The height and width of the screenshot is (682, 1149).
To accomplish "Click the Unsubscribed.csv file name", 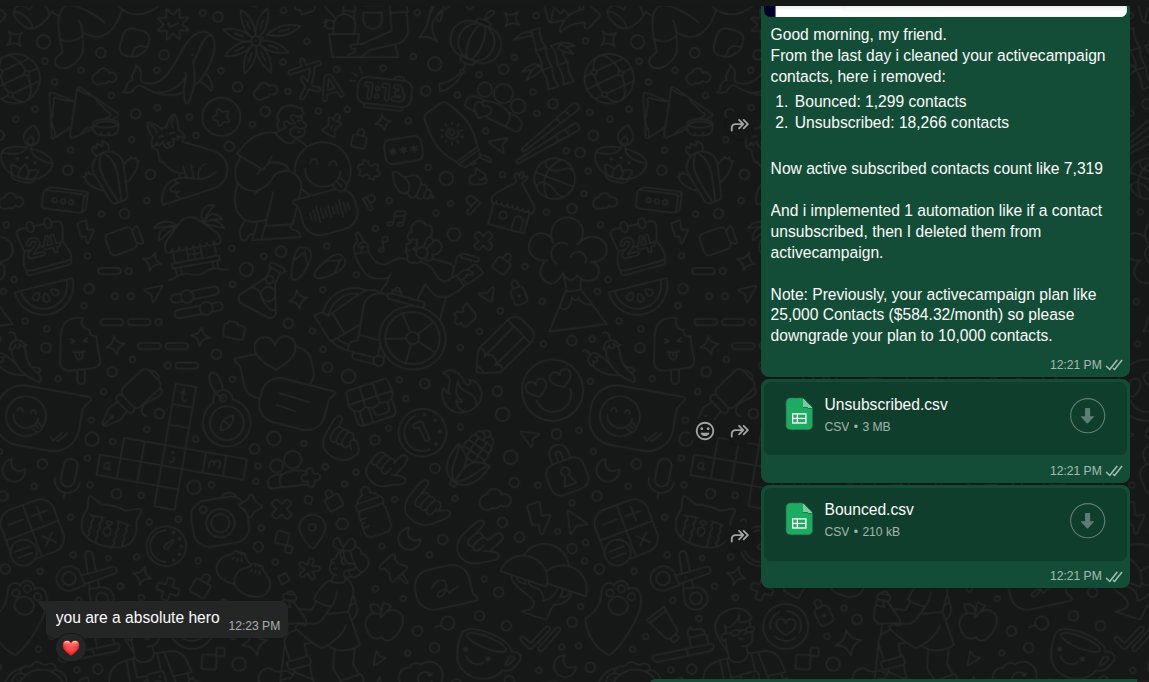I will click(x=885, y=404).
